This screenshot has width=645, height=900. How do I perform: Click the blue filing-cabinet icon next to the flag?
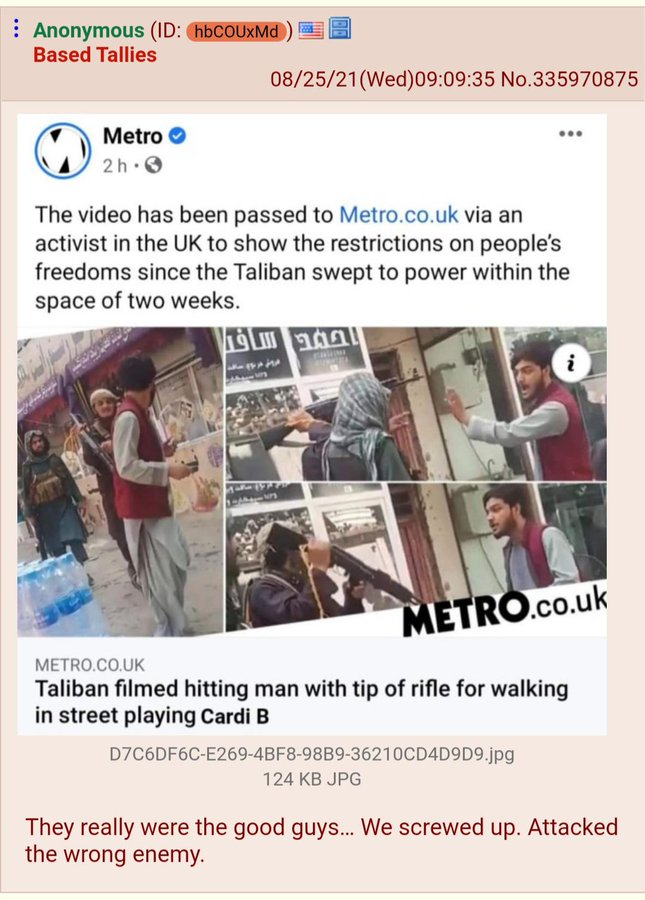click(339, 29)
